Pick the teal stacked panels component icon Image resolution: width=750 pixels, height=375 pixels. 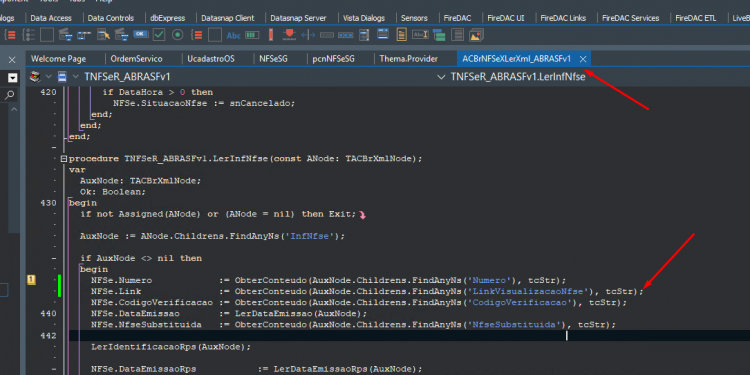pos(439,35)
